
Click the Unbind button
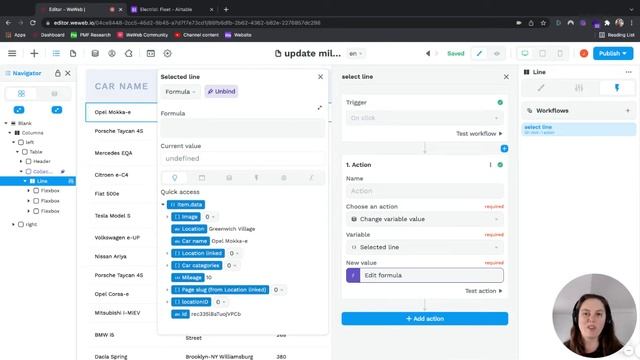pos(221,91)
